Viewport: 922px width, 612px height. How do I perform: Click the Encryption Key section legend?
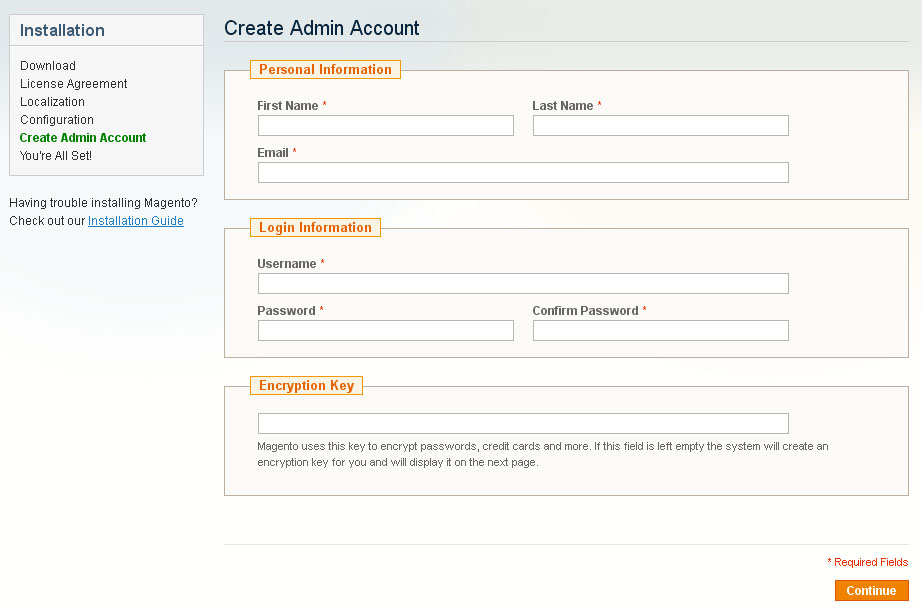coord(306,386)
